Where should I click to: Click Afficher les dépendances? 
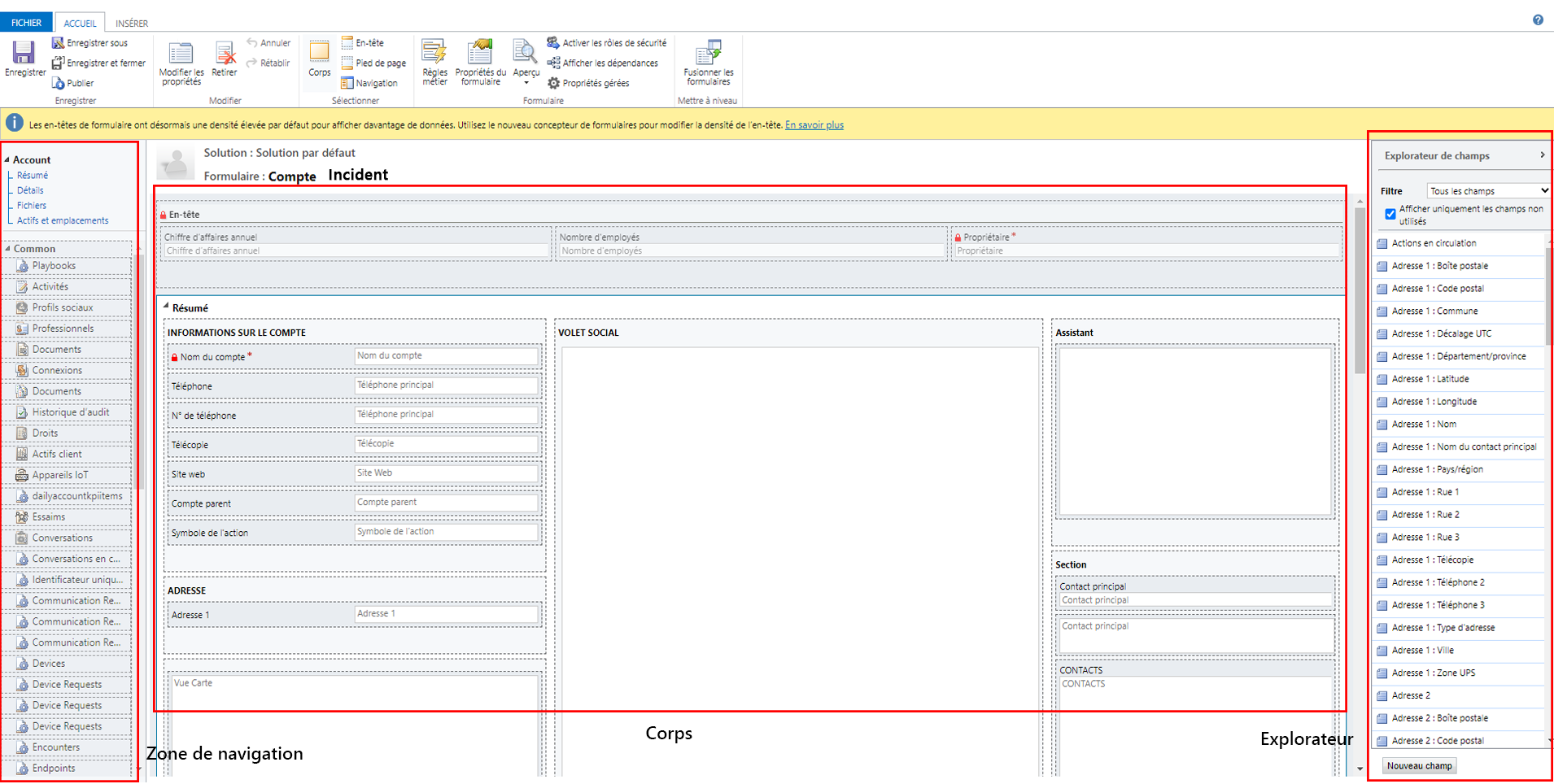[603, 63]
